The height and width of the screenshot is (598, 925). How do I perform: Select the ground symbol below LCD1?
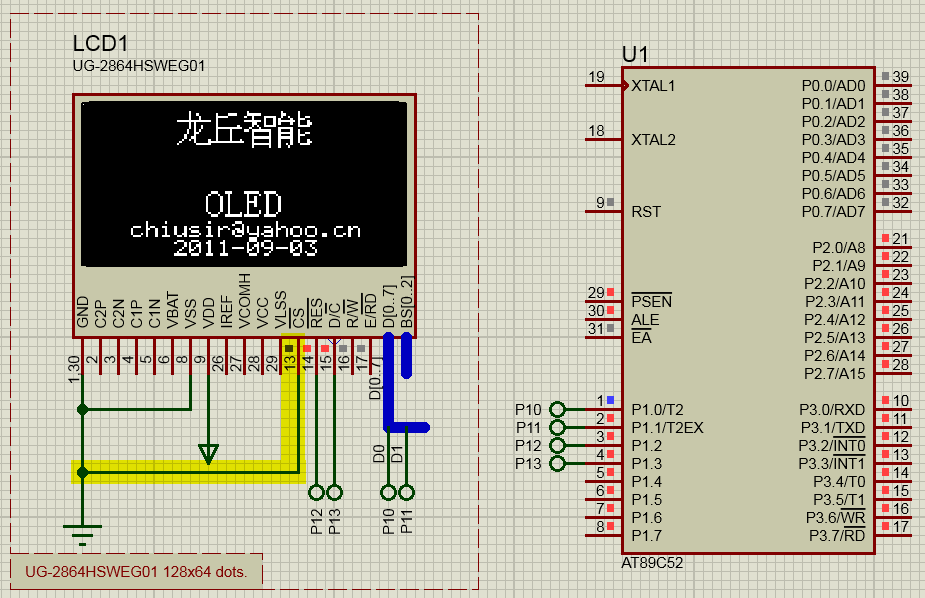pyautogui.click(x=83, y=534)
